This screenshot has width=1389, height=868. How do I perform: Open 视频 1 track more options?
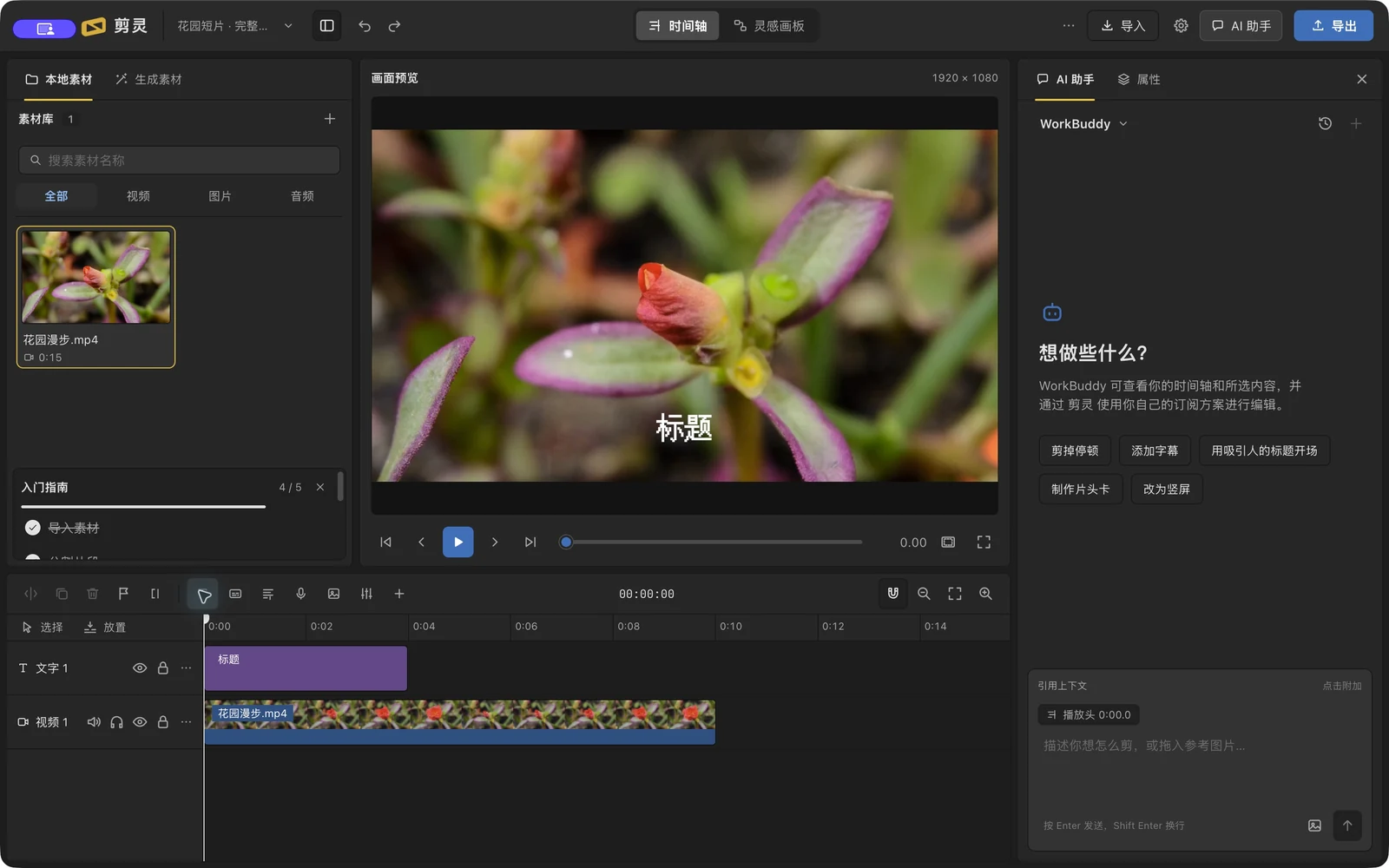[186, 722]
